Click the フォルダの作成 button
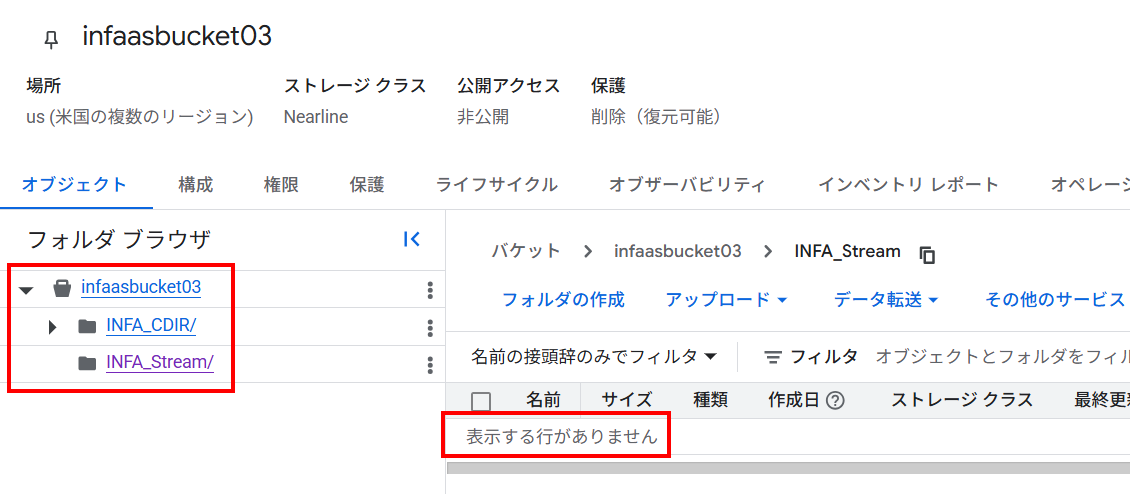 tap(563, 299)
